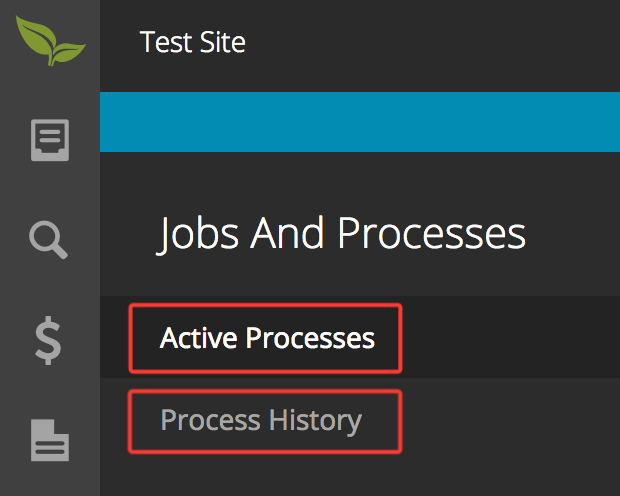This screenshot has width=620, height=496.
Task: Switch to the Active Processes tab
Action: [x=265, y=338]
